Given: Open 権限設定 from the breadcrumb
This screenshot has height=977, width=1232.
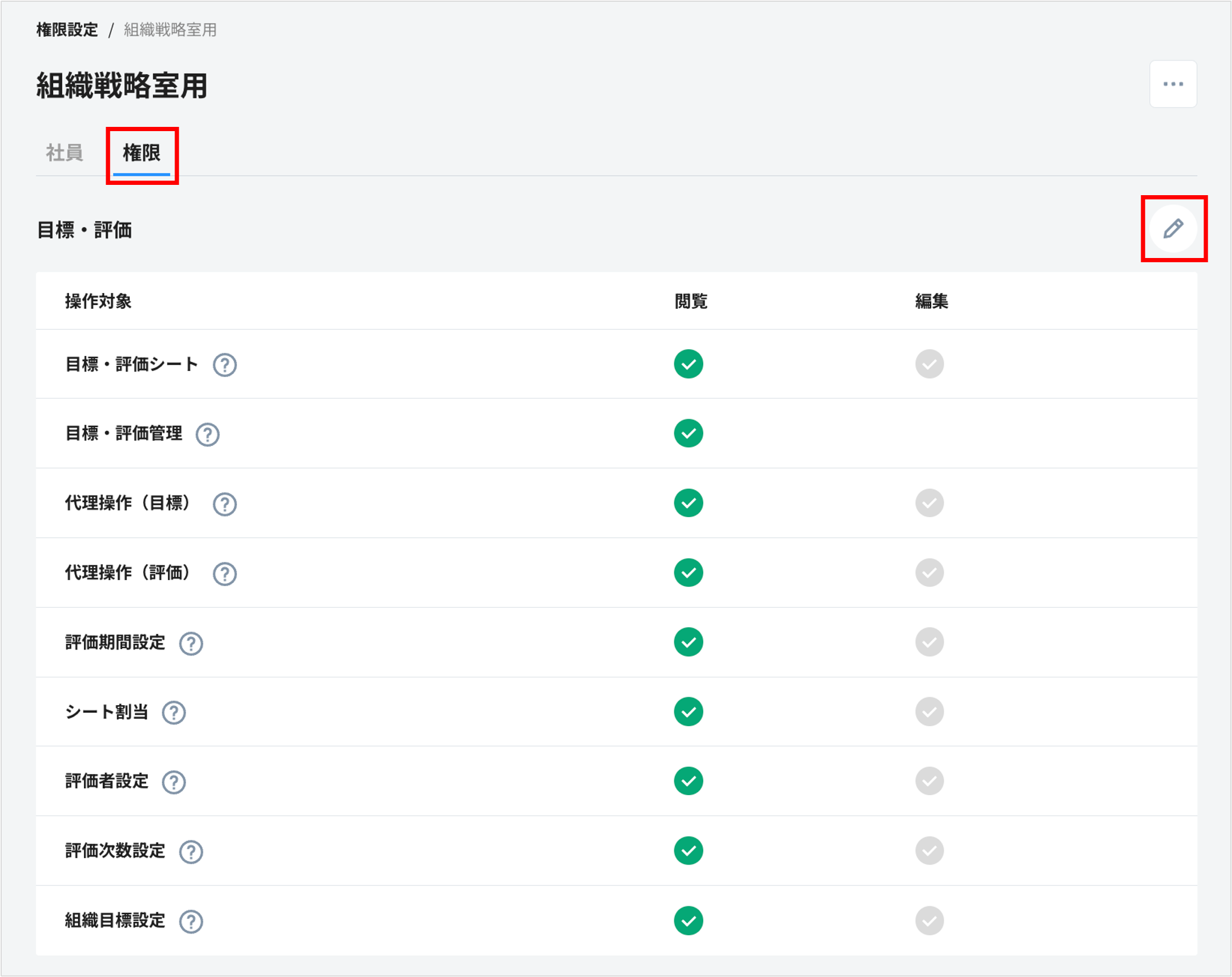Looking at the screenshot, I should pos(66,29).
